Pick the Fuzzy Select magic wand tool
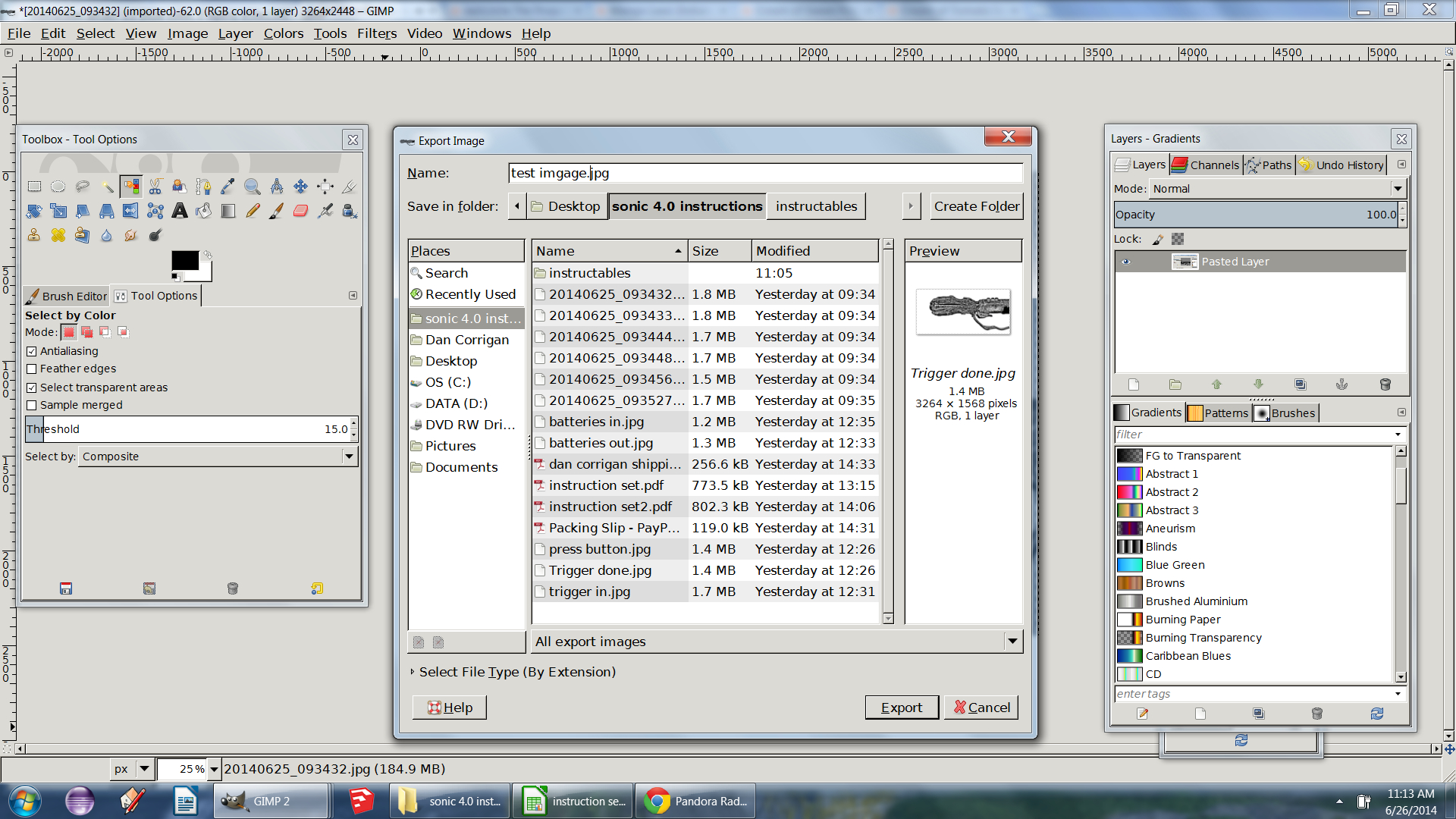Viewport: 1456px width, 819px height. (107, 187)
